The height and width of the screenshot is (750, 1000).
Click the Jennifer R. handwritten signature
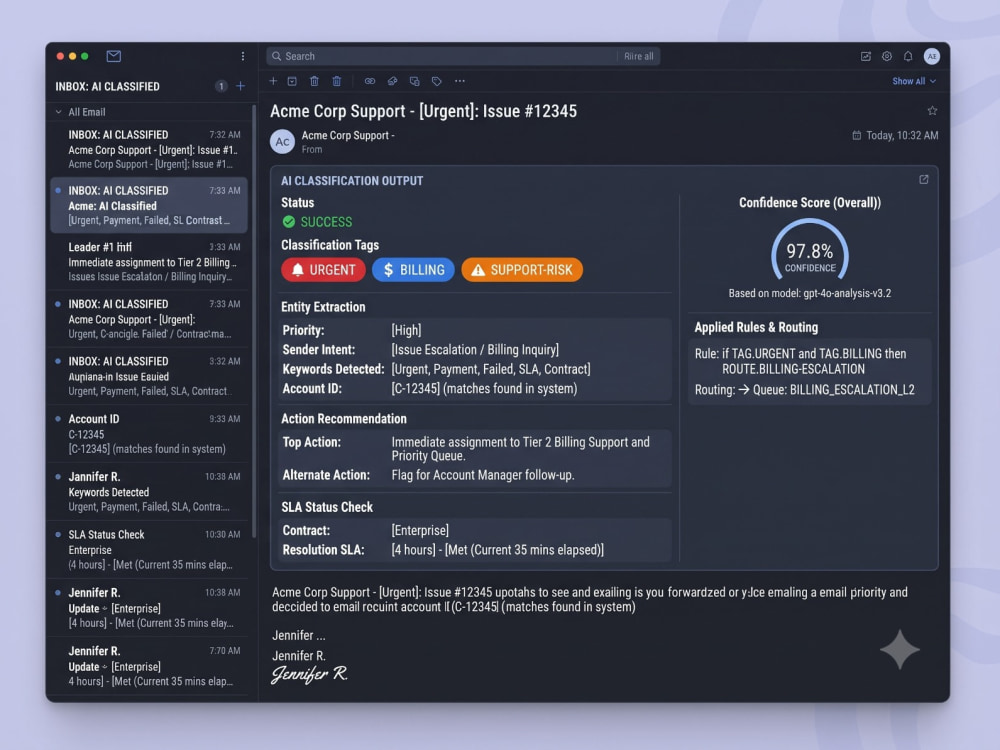[310, 674]
